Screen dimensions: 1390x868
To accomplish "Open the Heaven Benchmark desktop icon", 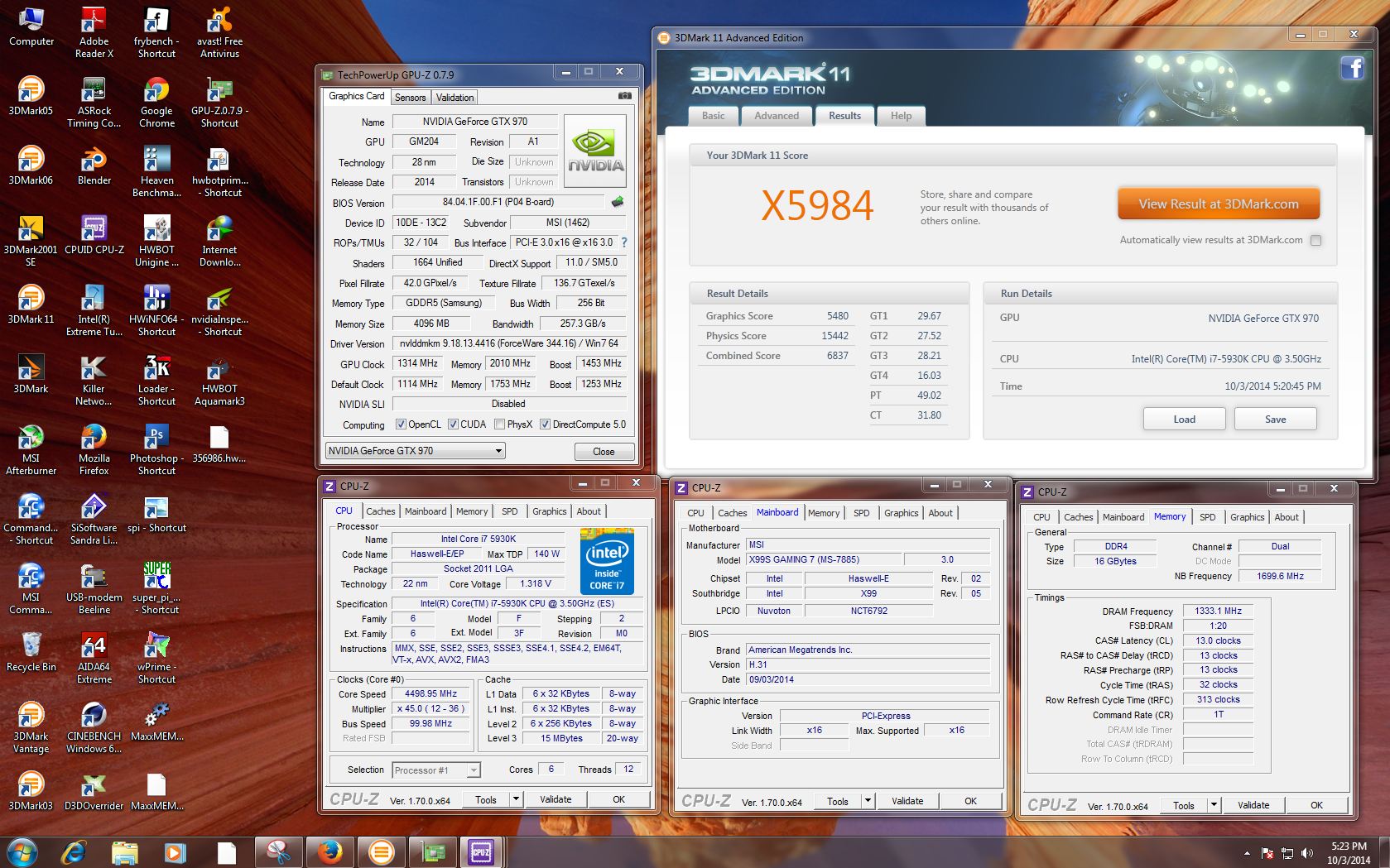I will 156,171.
